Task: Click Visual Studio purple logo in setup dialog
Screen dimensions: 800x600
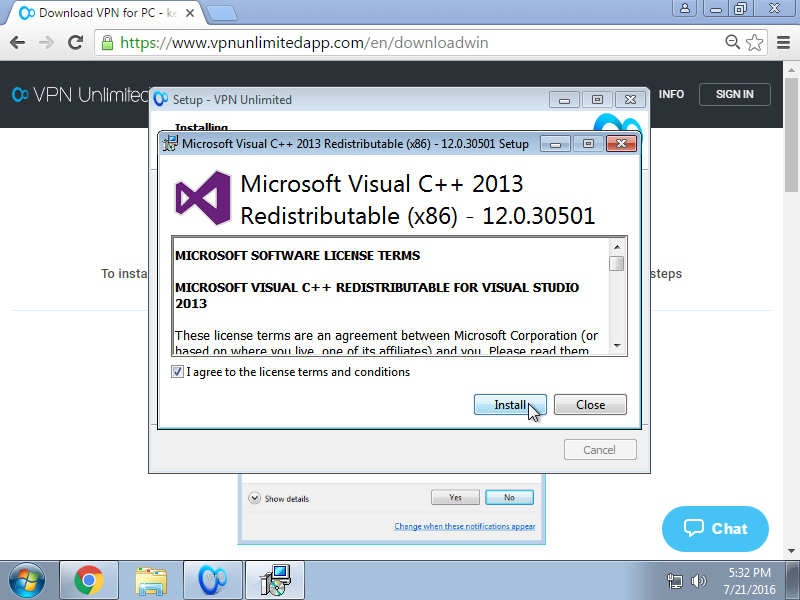Action: 203,198
